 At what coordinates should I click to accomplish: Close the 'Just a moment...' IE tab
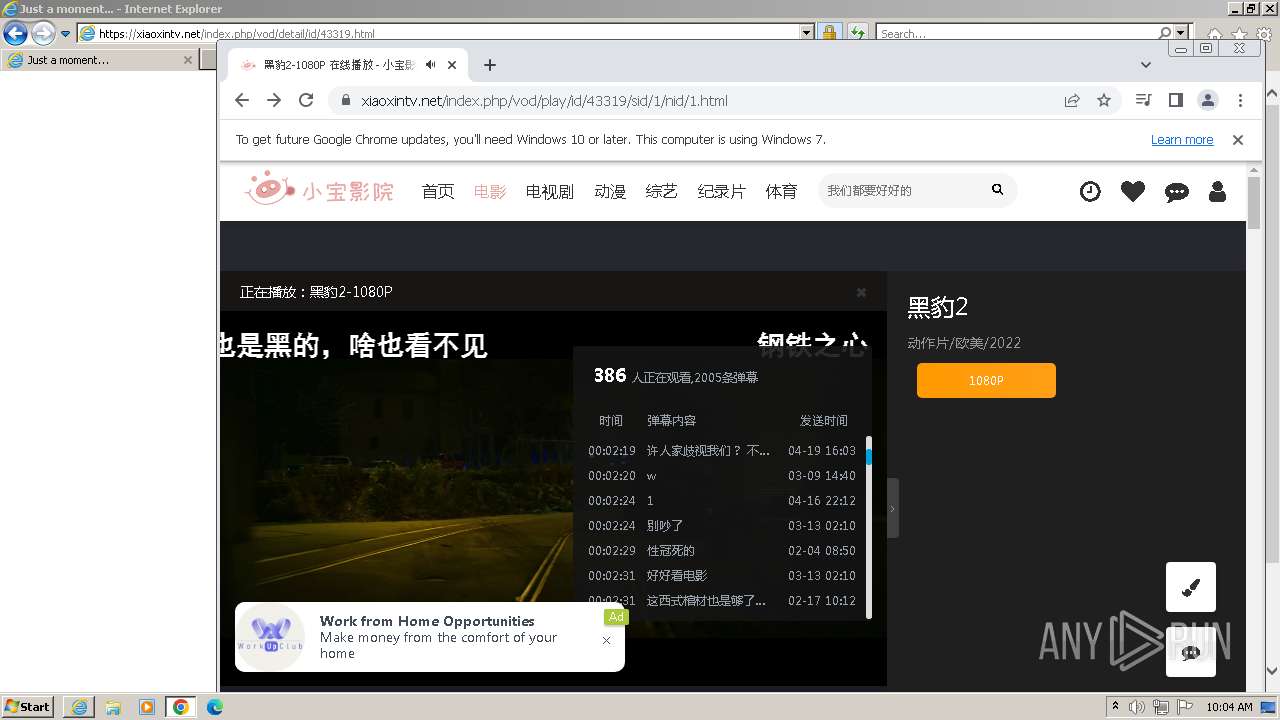click(187, 60)
